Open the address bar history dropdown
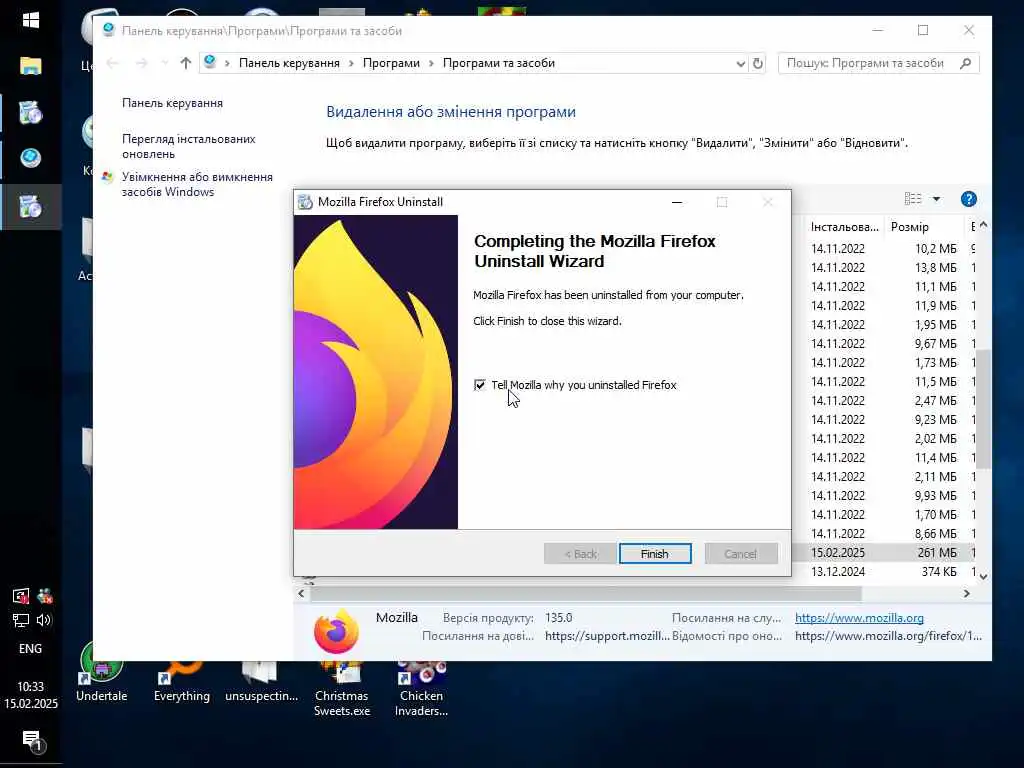 coord(741,63)
